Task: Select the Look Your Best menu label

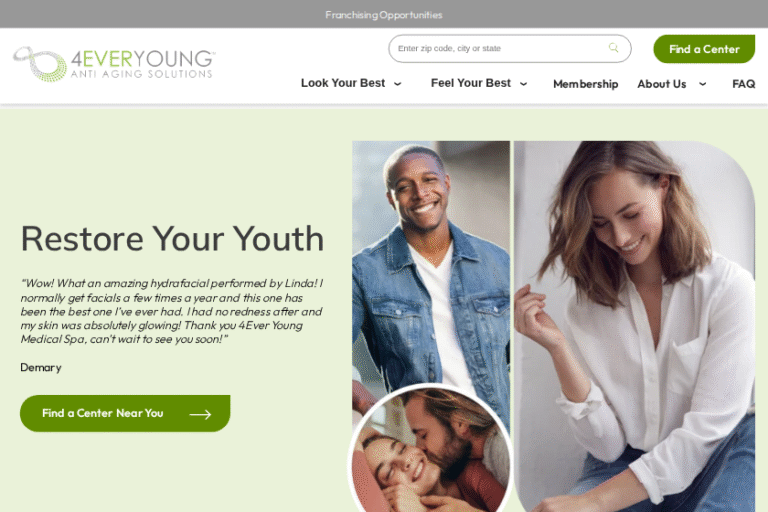Action: [343, 83]
